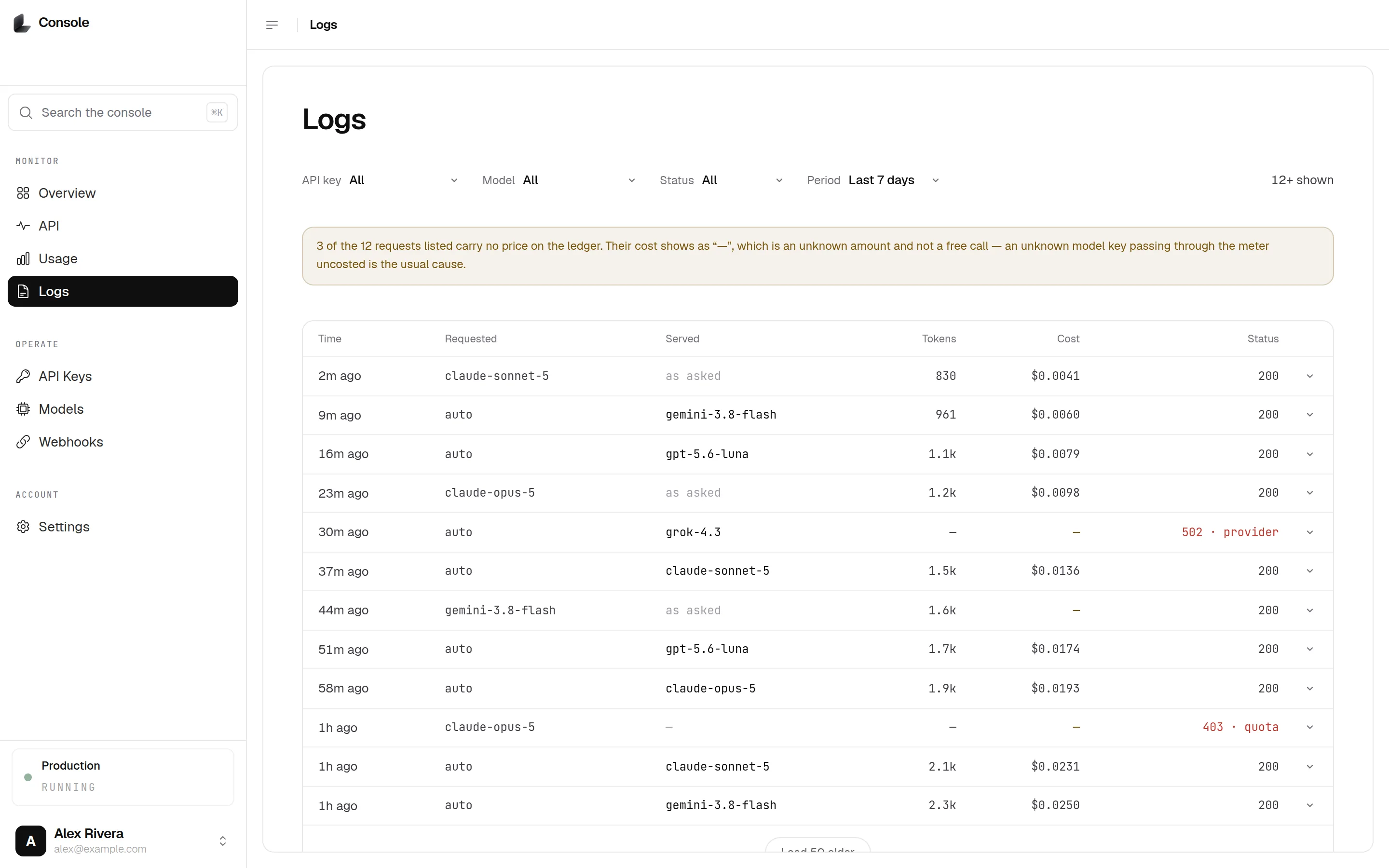This screenshot has width=1389, height=868.
Task: Expand the 44m ago log row
Action: (1310, 610)
